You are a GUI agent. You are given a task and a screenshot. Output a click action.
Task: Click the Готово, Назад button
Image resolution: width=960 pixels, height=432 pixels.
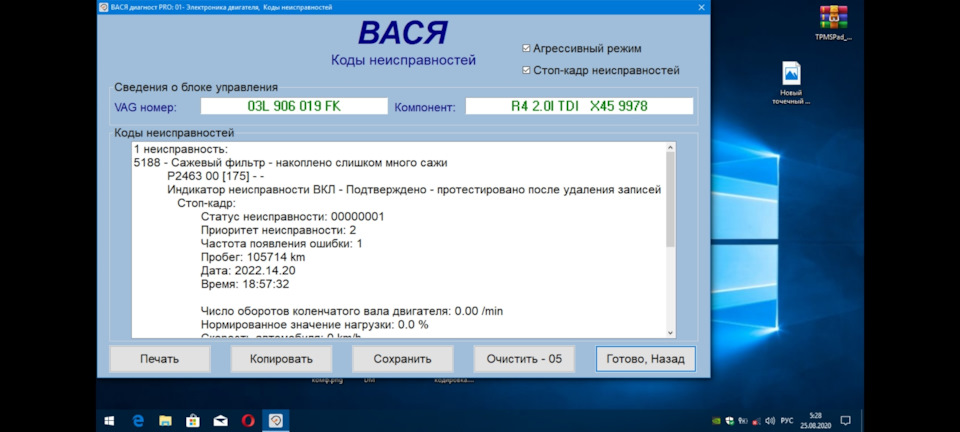[645, 359]
